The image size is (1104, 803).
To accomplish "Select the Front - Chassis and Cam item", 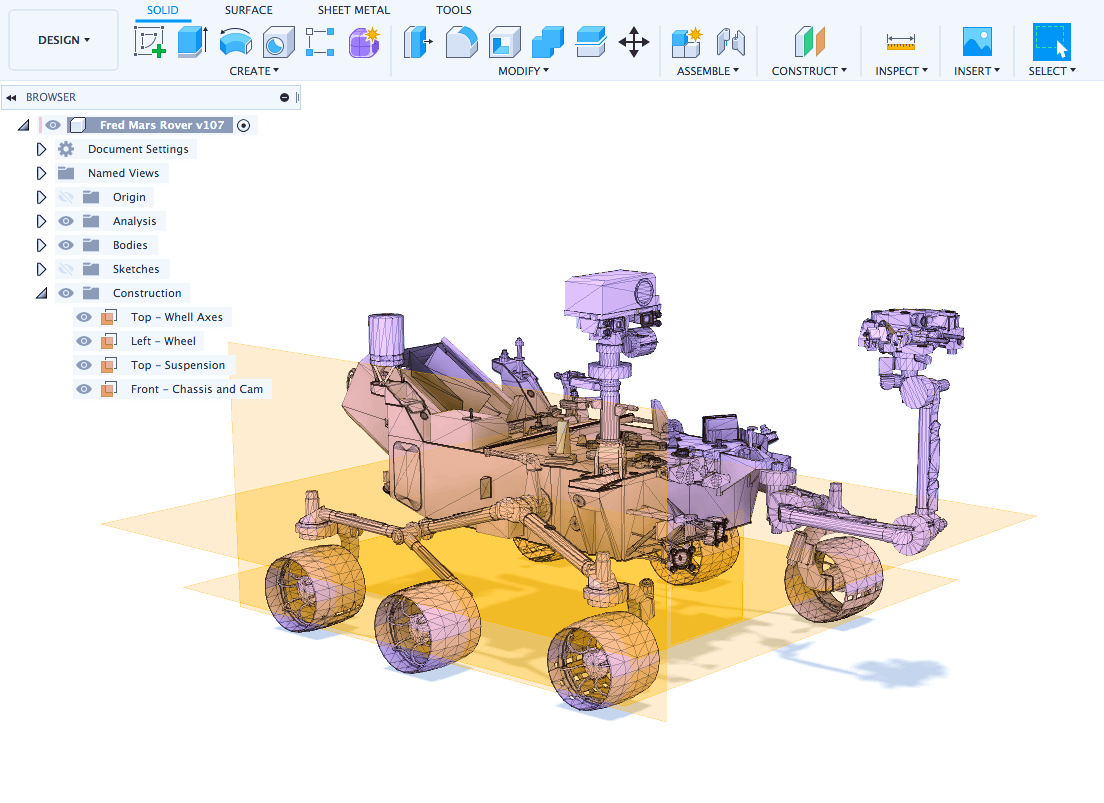I will 196,389.
